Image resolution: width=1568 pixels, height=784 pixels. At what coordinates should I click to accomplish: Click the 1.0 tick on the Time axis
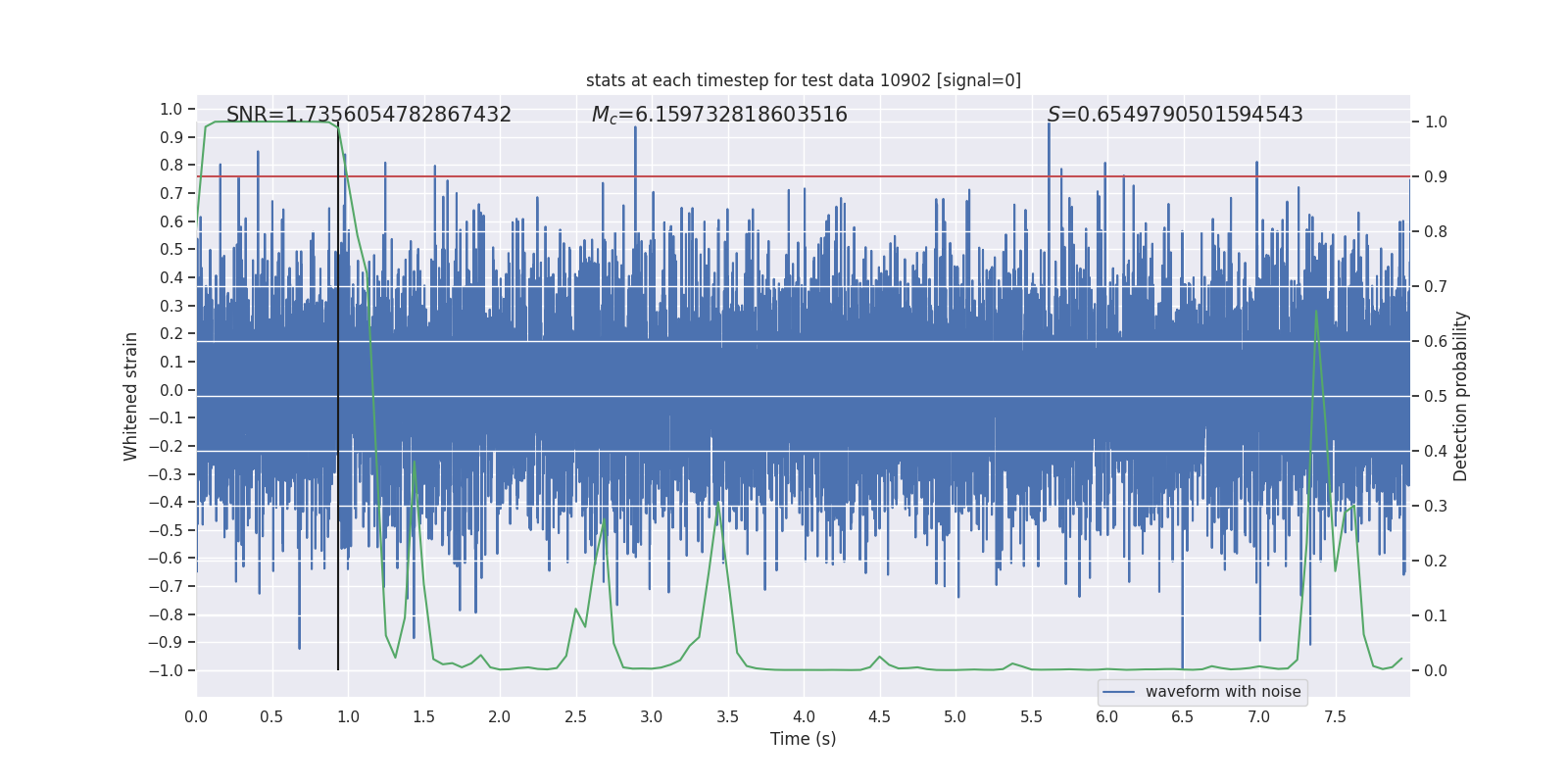point(348,716)
